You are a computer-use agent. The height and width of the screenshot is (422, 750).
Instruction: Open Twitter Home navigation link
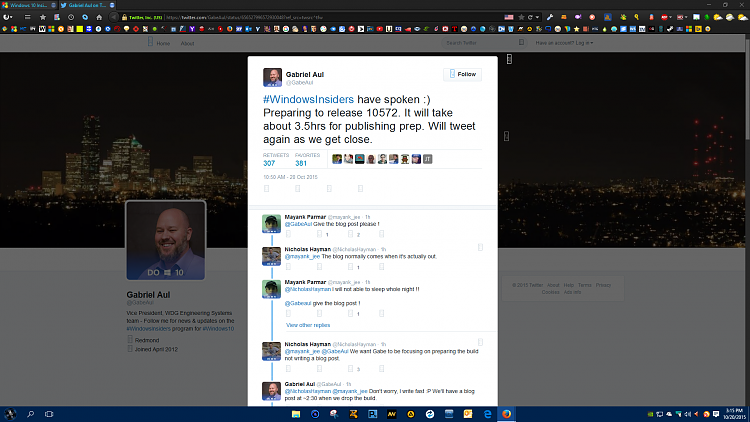pyautogui.click(x=163, y=43)
